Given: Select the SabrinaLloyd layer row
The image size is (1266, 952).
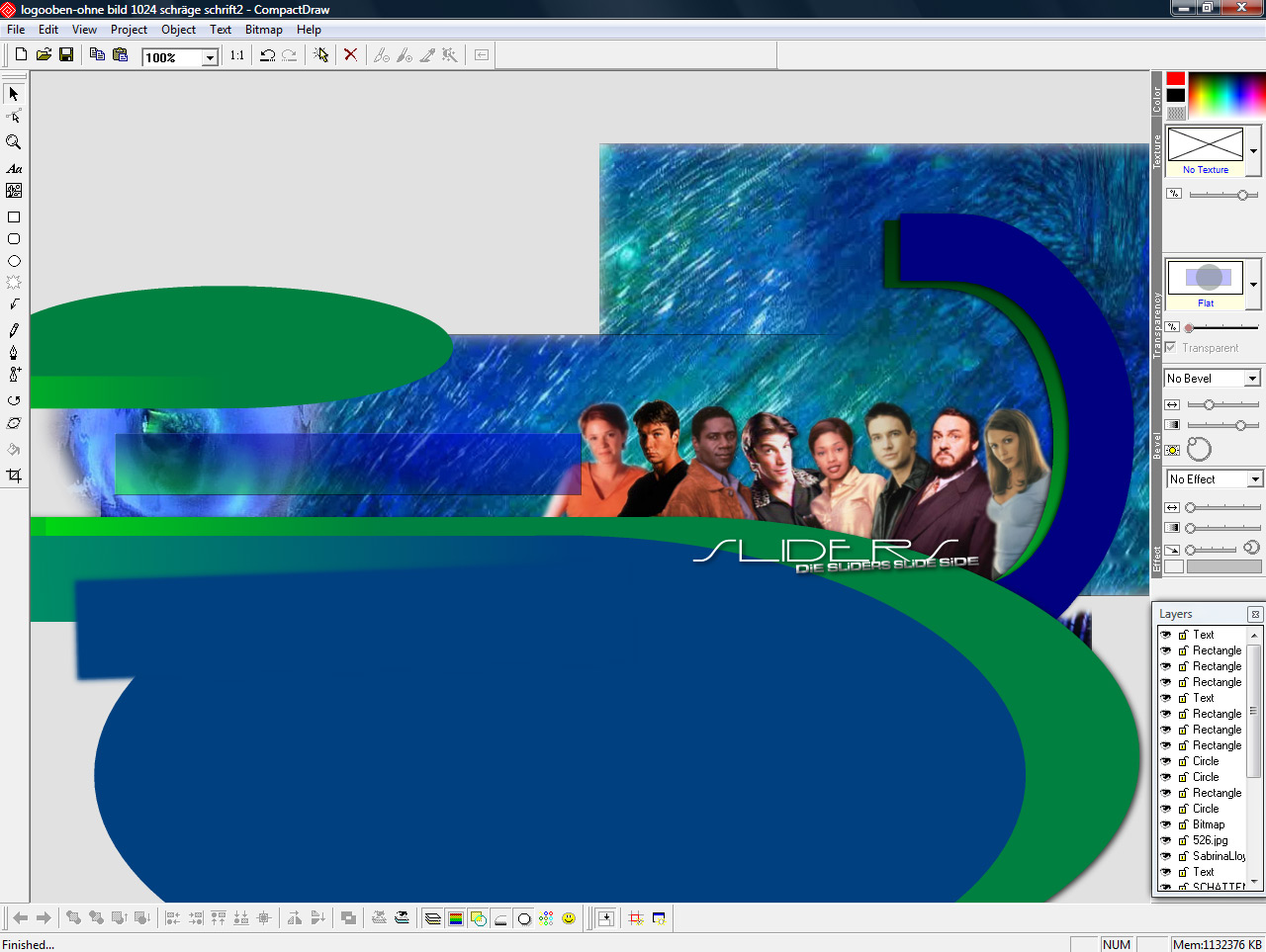Looking at the screenshot, I should pyautogui.click(x=1202, y=856).
